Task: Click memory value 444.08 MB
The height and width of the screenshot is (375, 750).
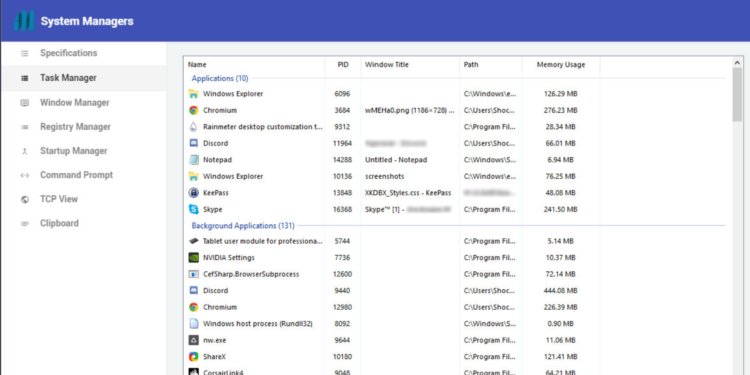Action: click(x=561, y=291)
